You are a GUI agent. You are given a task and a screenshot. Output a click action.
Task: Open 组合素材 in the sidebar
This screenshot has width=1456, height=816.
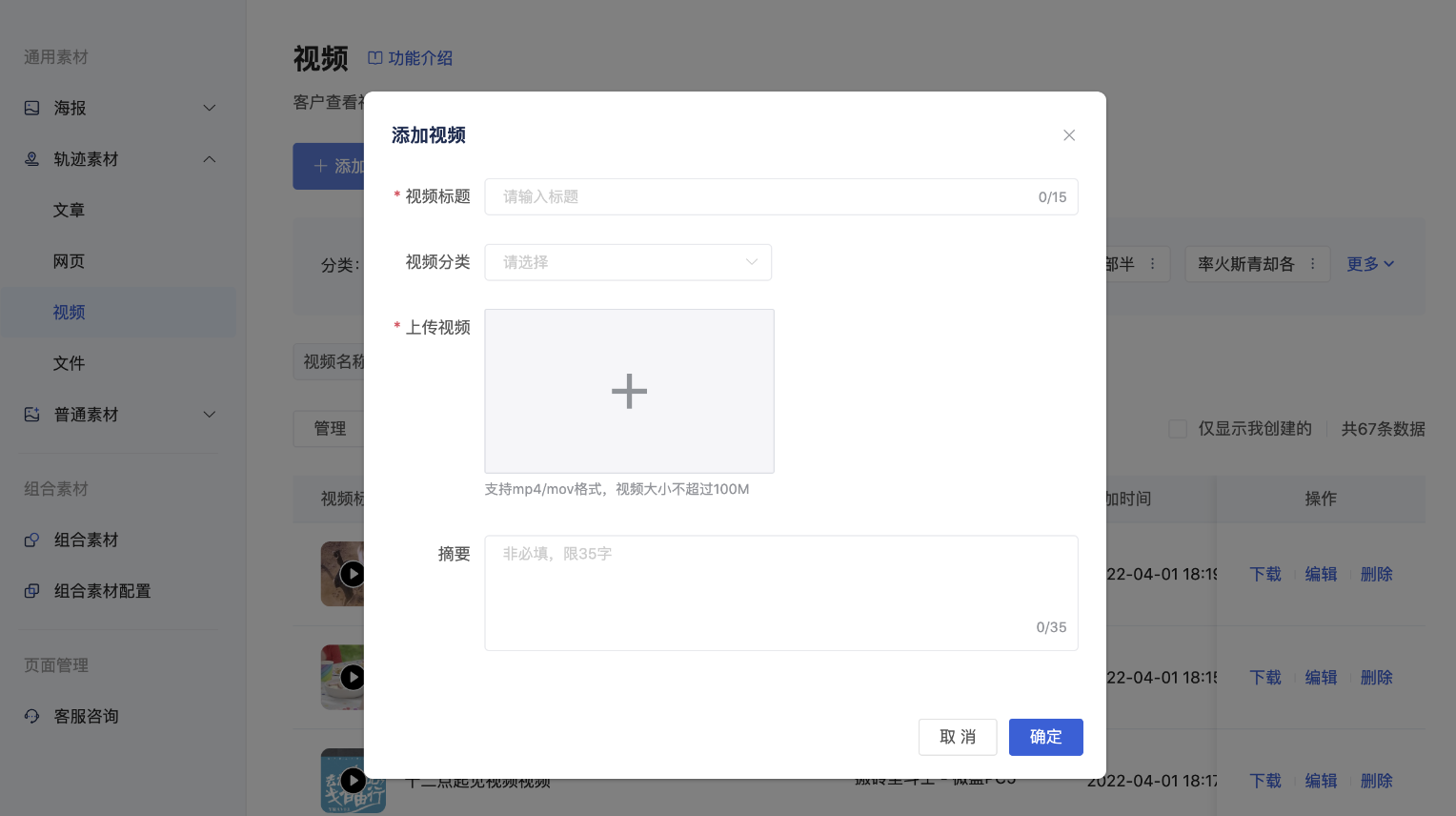(86, 540)
